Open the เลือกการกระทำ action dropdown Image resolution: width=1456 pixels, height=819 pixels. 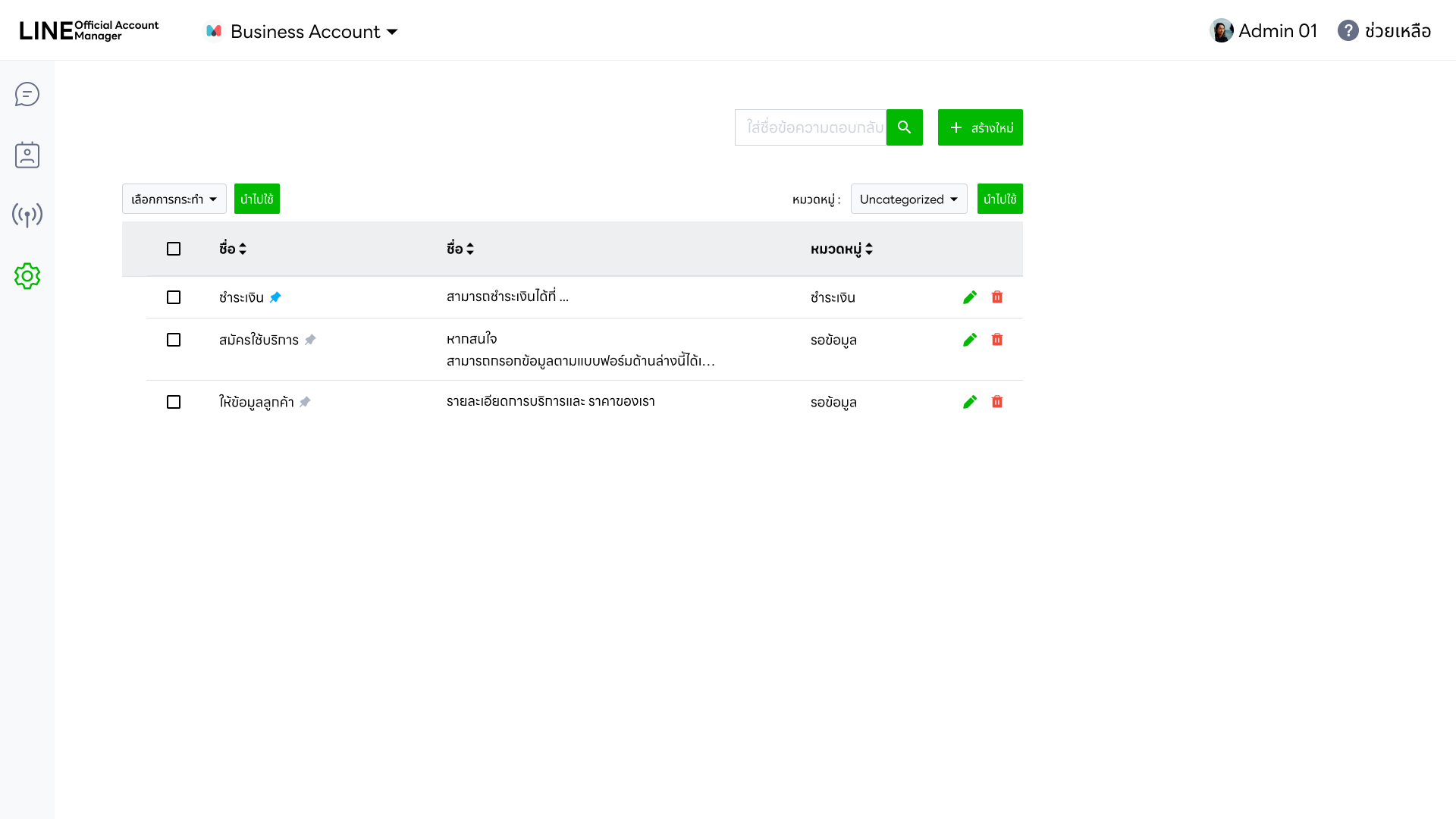(174, 199)
